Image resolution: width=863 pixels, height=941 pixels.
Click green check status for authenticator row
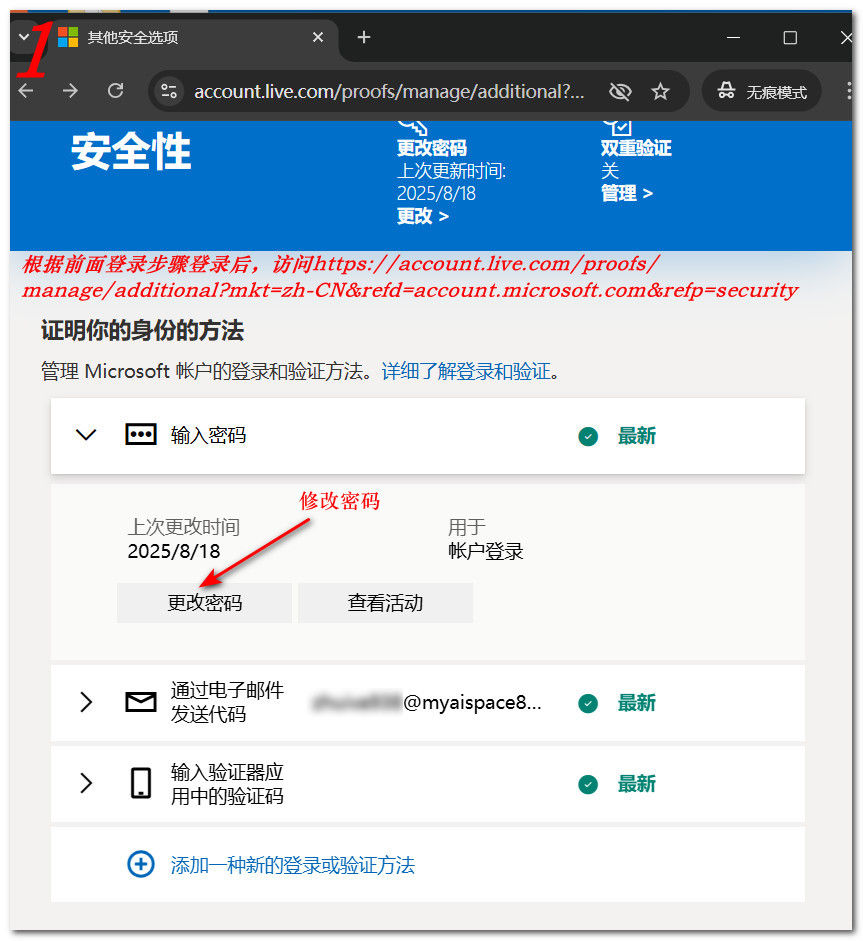tap(588, 784)
